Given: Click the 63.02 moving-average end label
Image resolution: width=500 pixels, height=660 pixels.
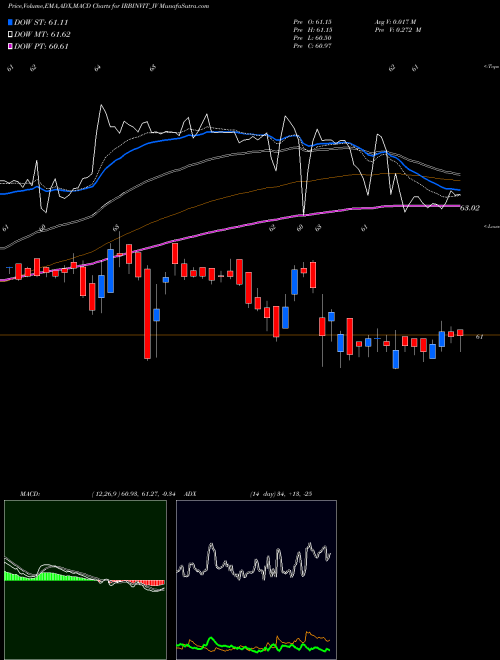Looking at the screenshot, I should [470, 208].
